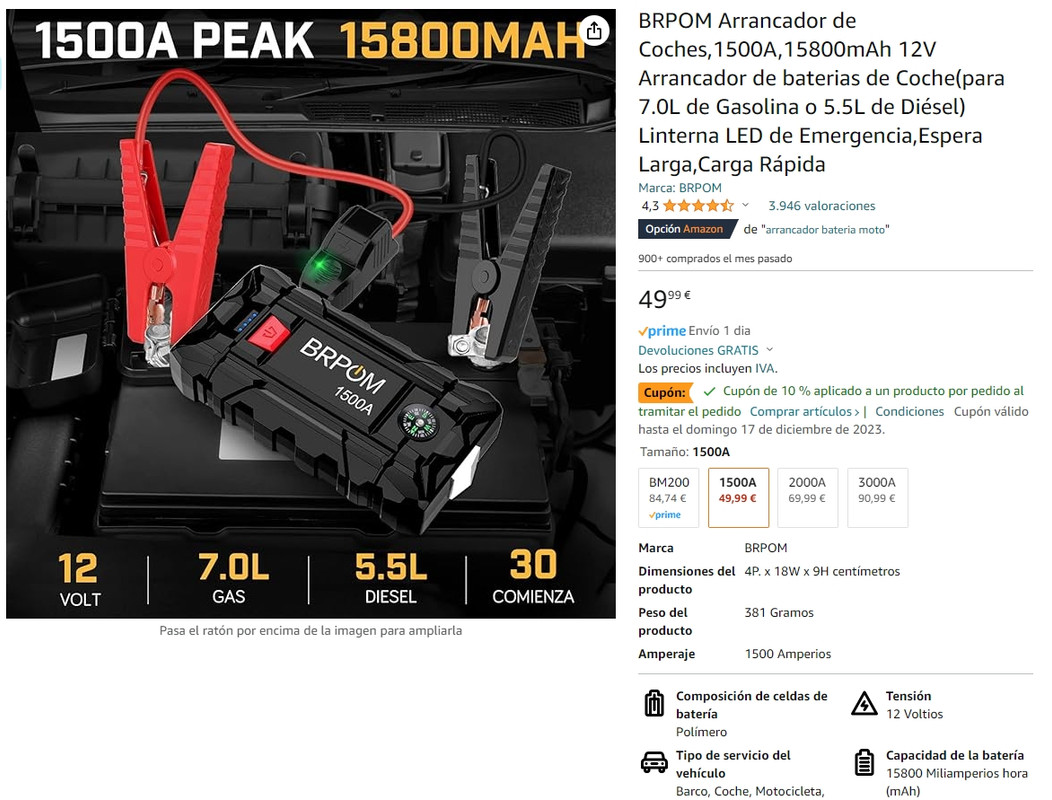Select the 1500A size option
Image resolution: width=1052 pixels, height=800 pixels.
coord(738,498)
